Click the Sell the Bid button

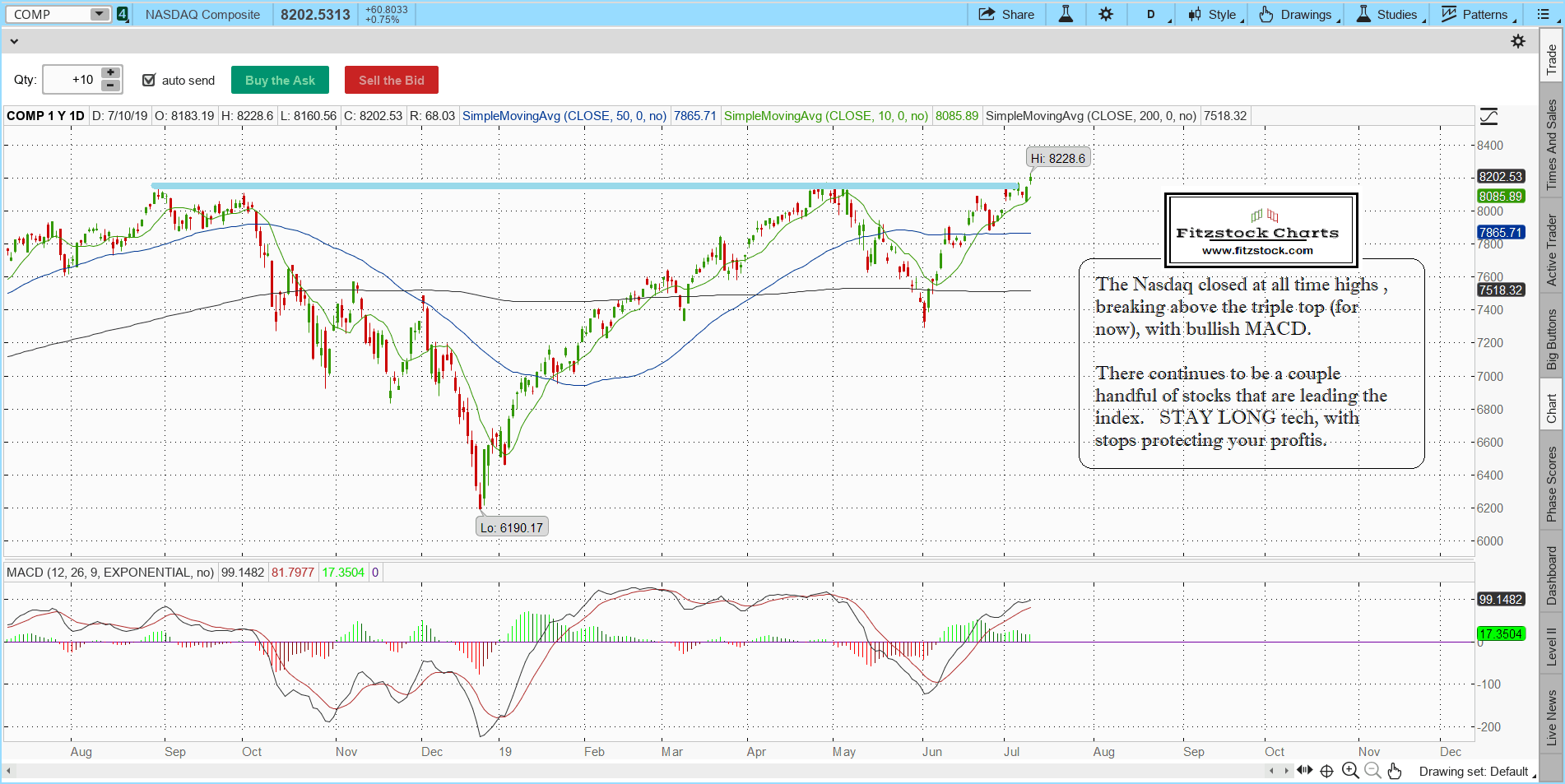click(x=391, y=80)
